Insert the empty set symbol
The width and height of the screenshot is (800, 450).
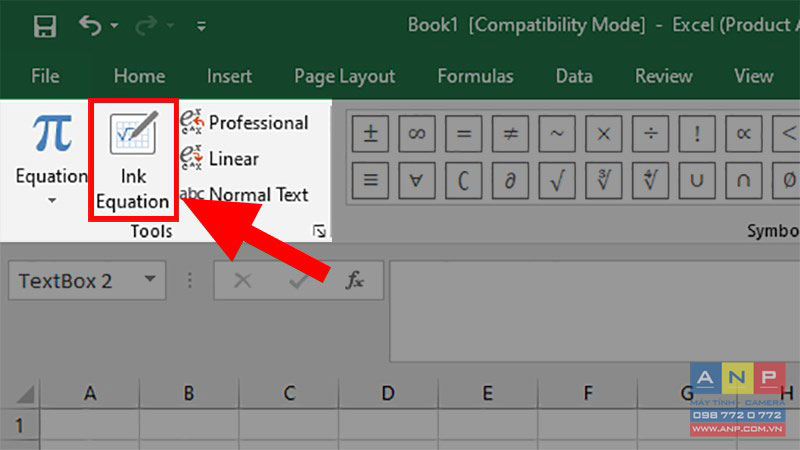786,180
